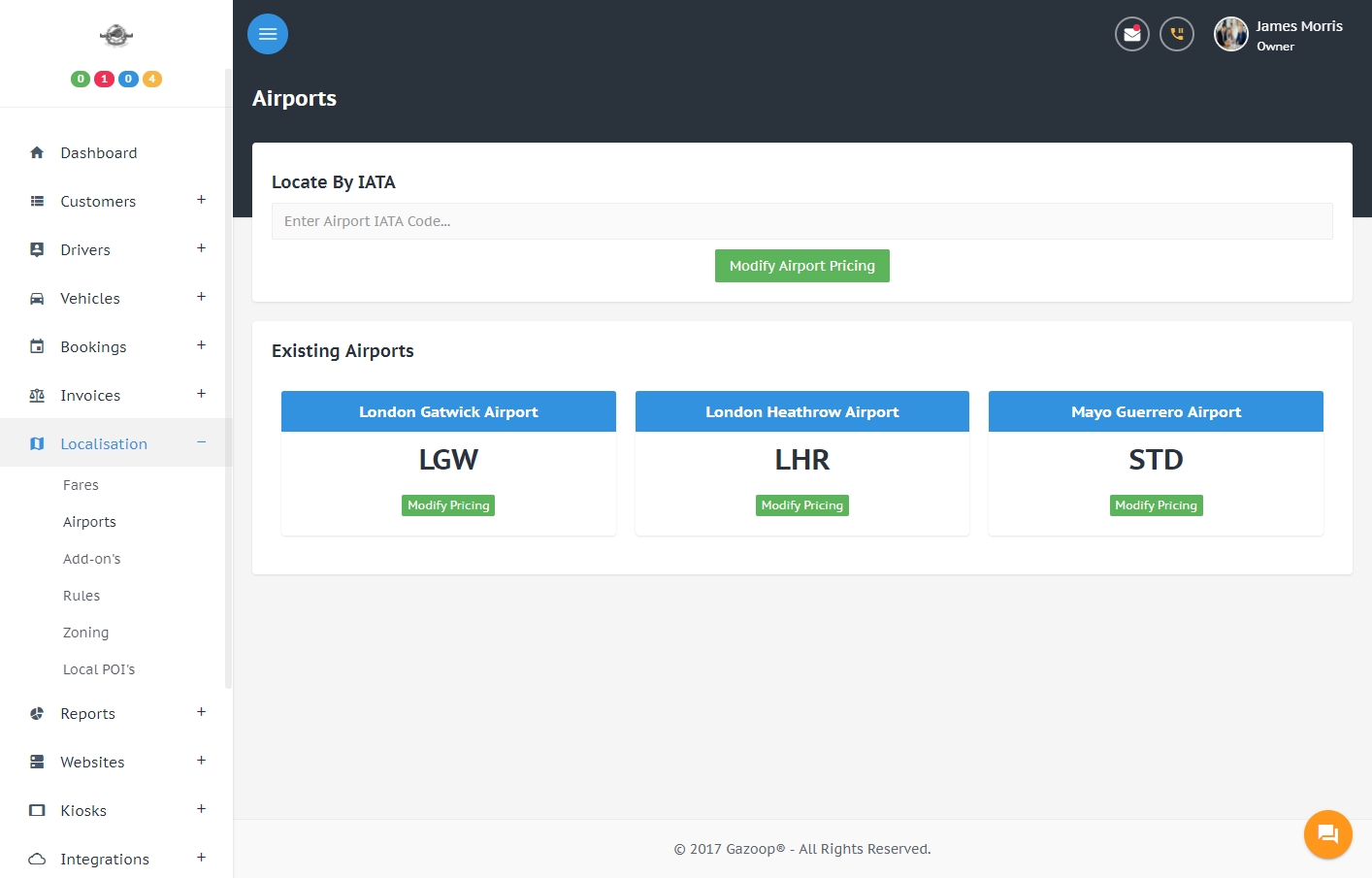
Task: Click the company logo in sidebar
Action: [x=116, y=36]
